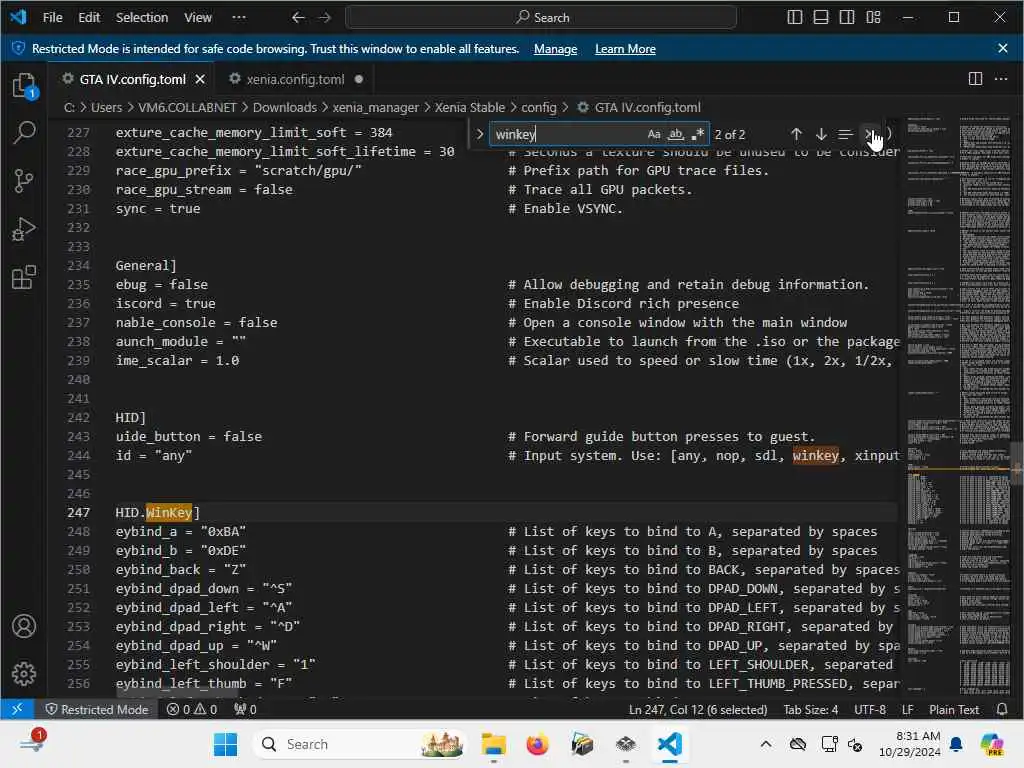The image size is (1024, 768).
Task: Switch to the xenia.config.toml tab
Action: click(295, 79)
